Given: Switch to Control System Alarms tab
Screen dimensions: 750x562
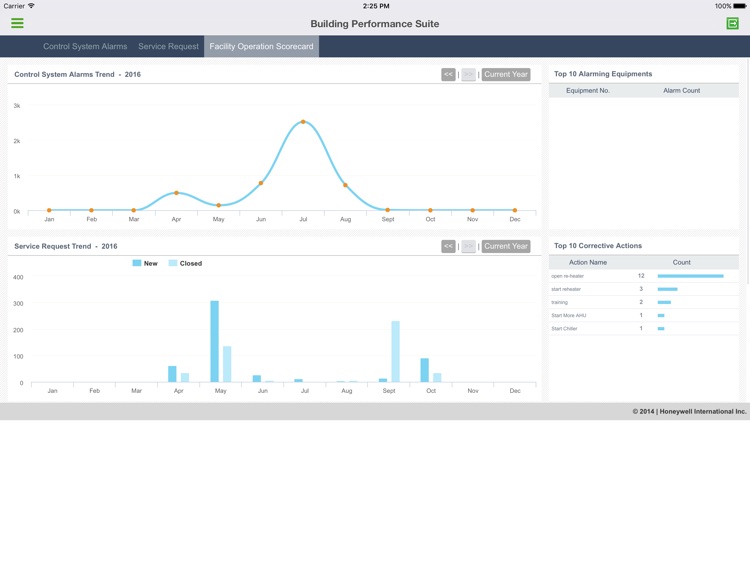Looking at the screenshot, I should [x=85, y=46].
